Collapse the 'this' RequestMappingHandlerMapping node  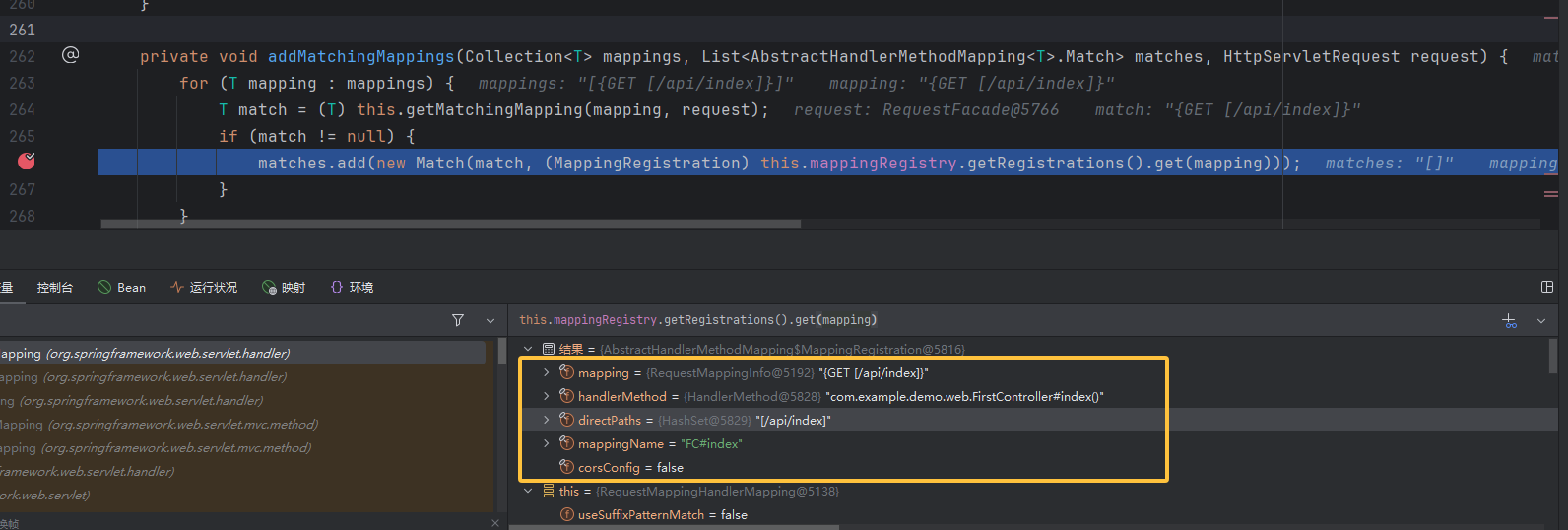point(528,491)
